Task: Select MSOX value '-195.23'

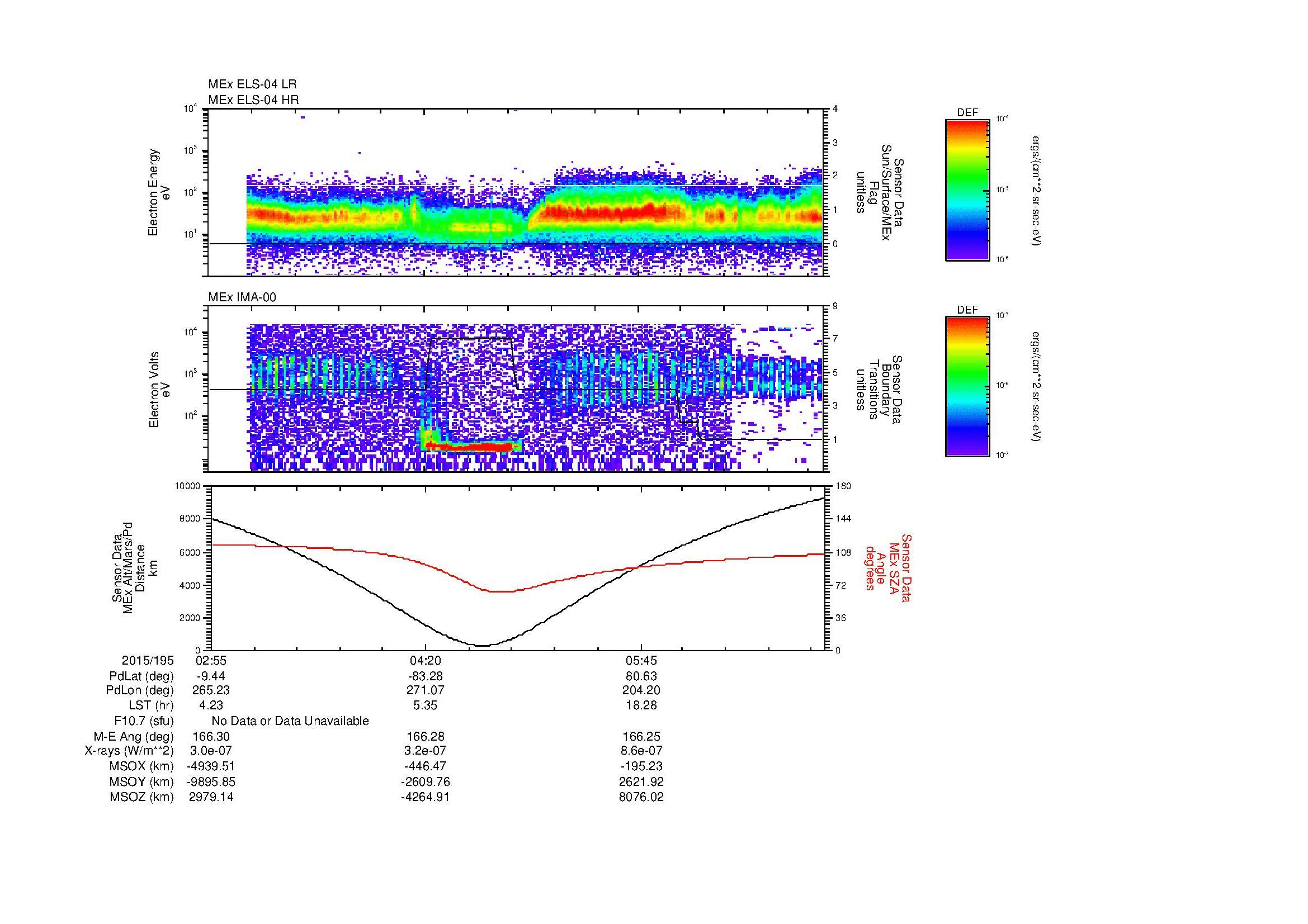Action: [641, 766]
